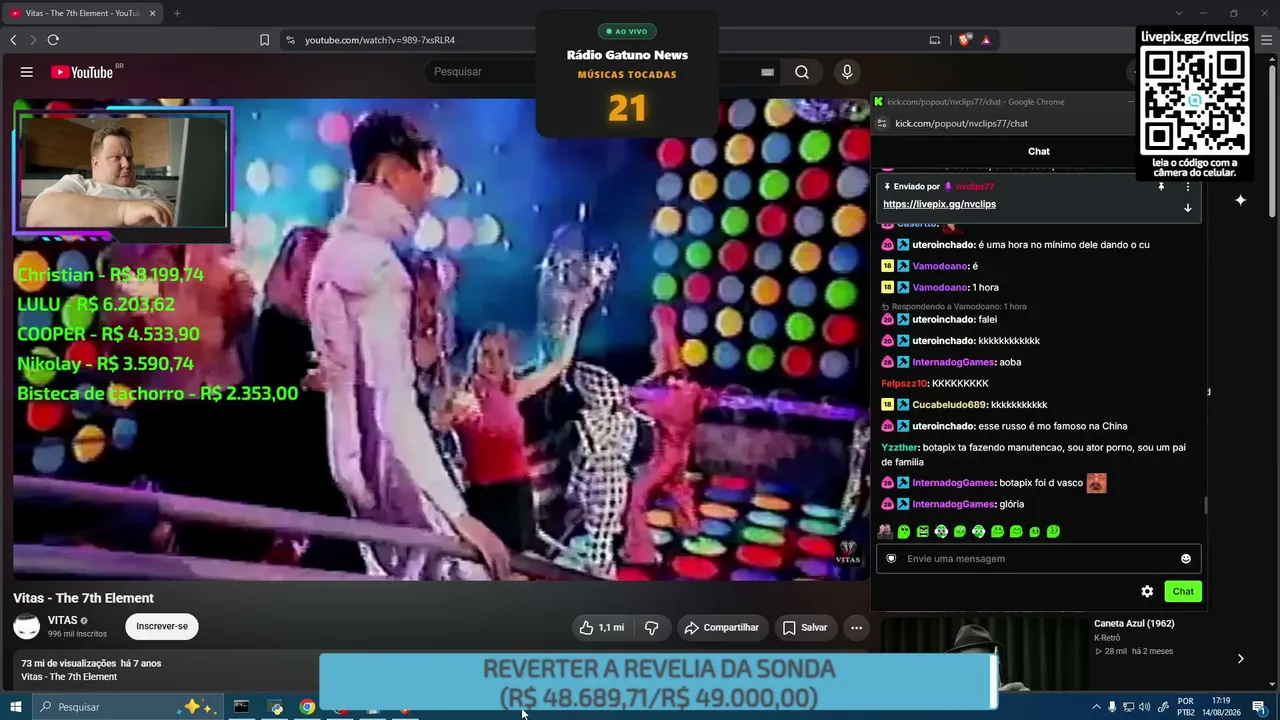
Task: Click the taskbar network tray icon
Action: pyautogui.click(x=1128, y=707)
